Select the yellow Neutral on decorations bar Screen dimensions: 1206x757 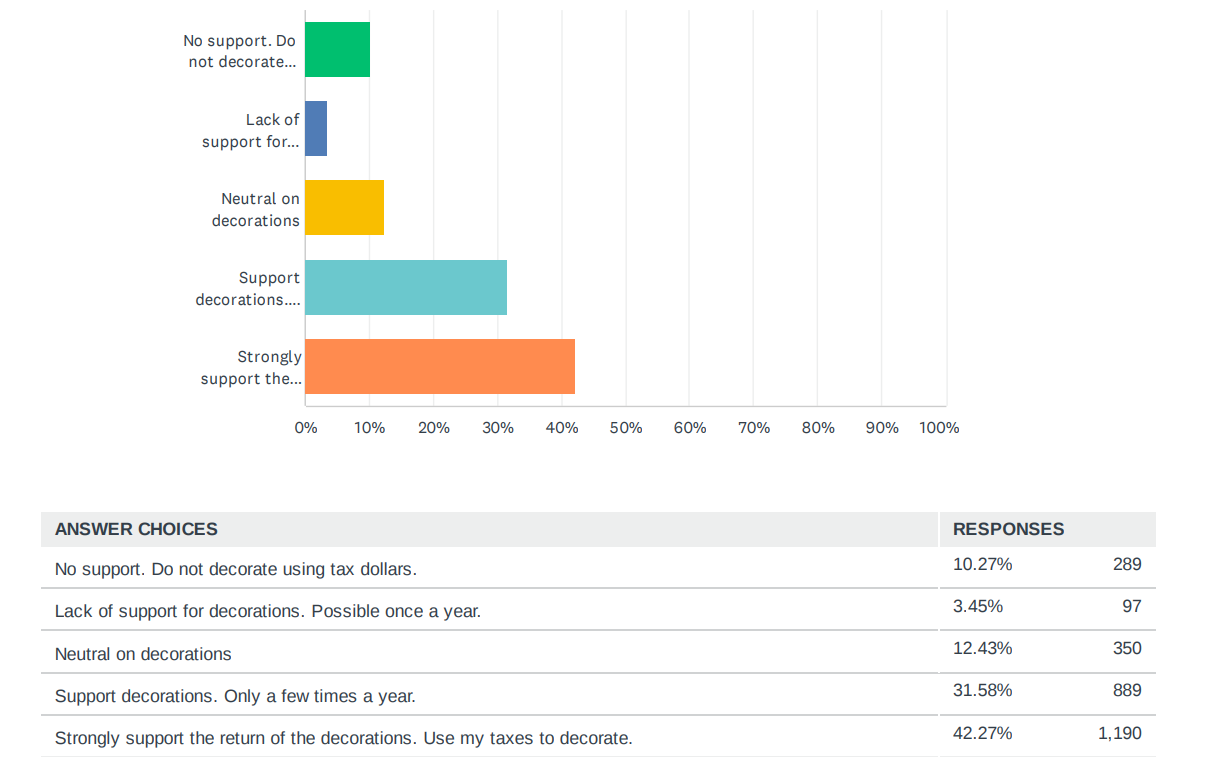tap(344, 207)
